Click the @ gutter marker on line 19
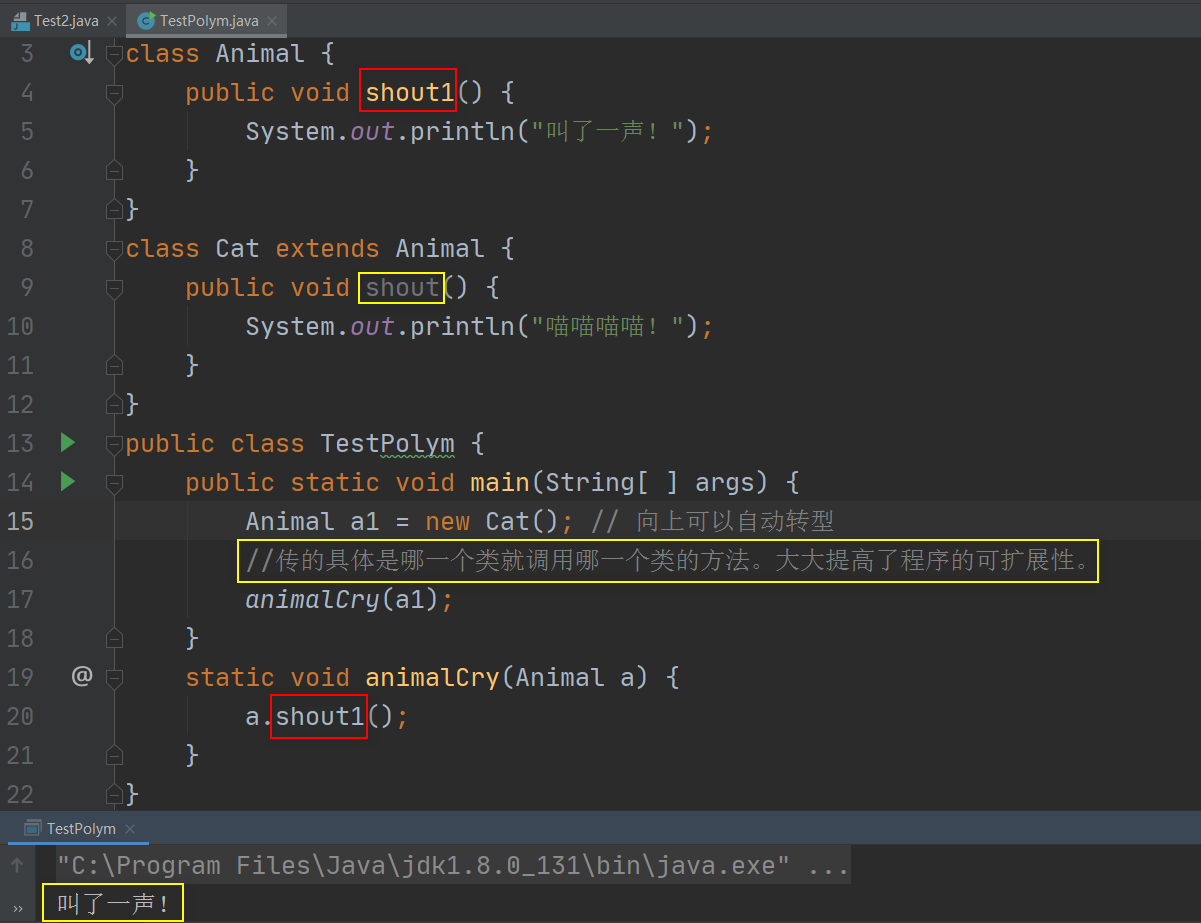The width and height of the screenshot is (1201, 923). tap(81, 677)
